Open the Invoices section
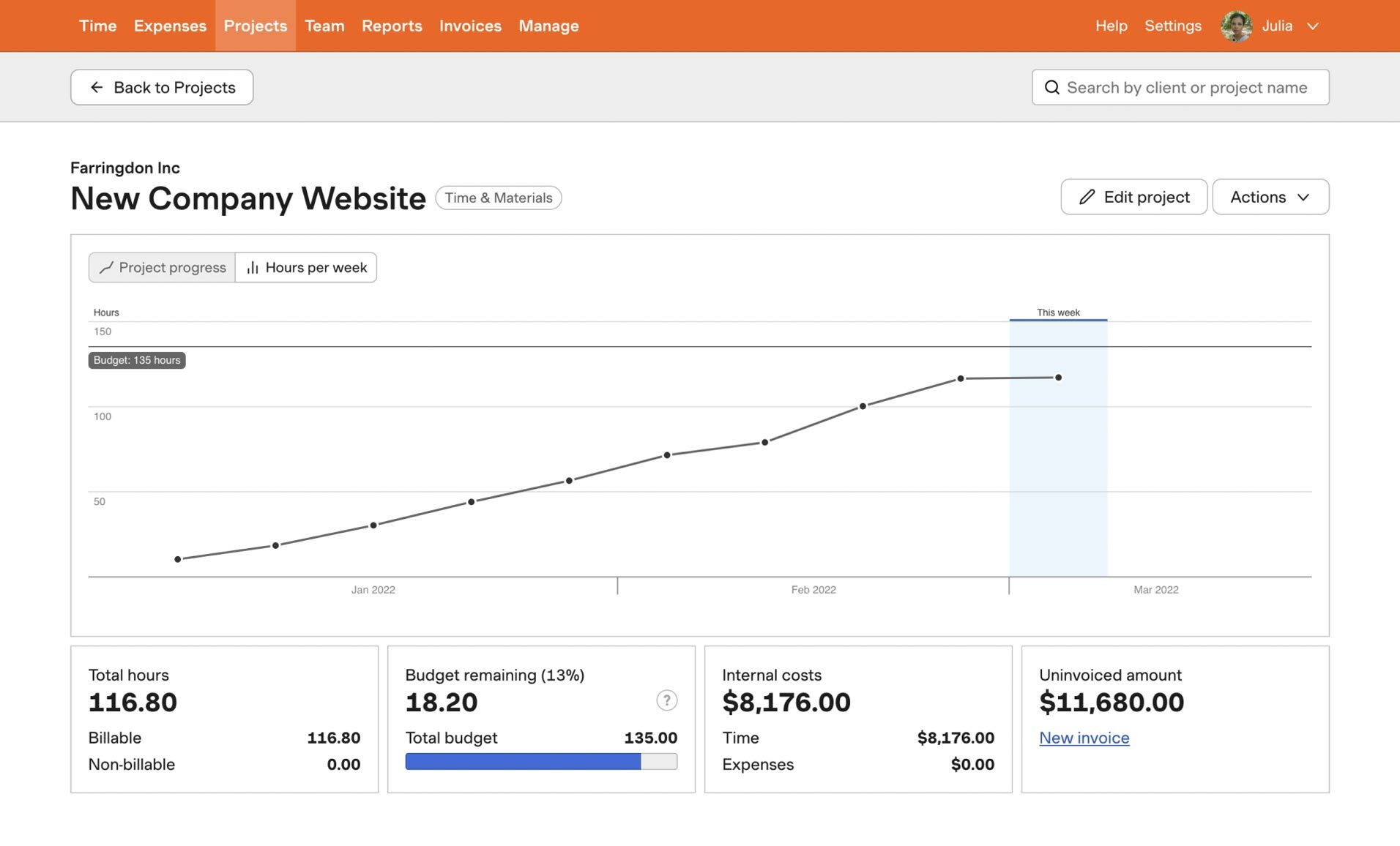Image resolution: width=1400 pixels, height=846 pixels. tap(470, 26)
